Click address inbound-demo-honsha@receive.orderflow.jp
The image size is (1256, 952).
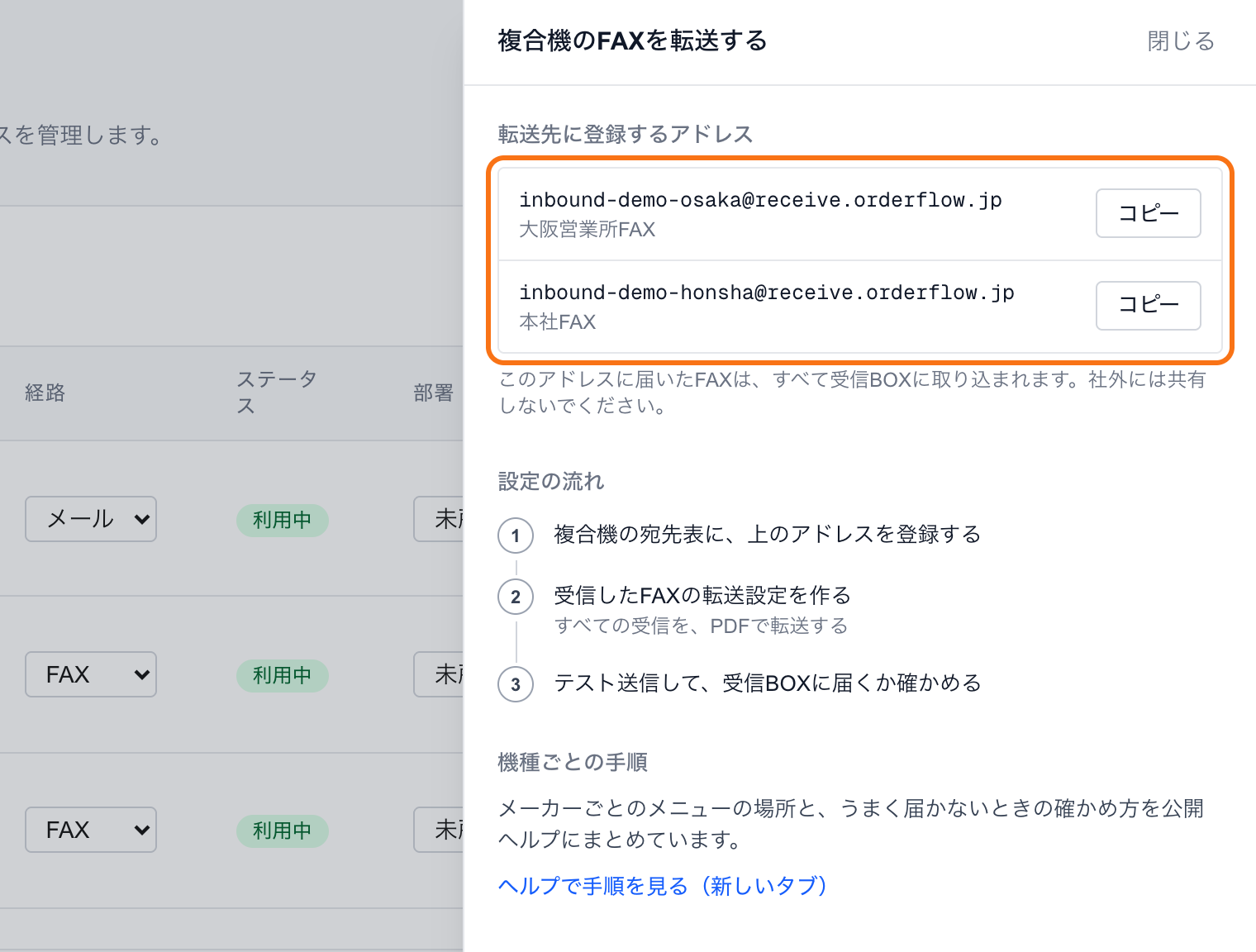click(x=766, y=293)
